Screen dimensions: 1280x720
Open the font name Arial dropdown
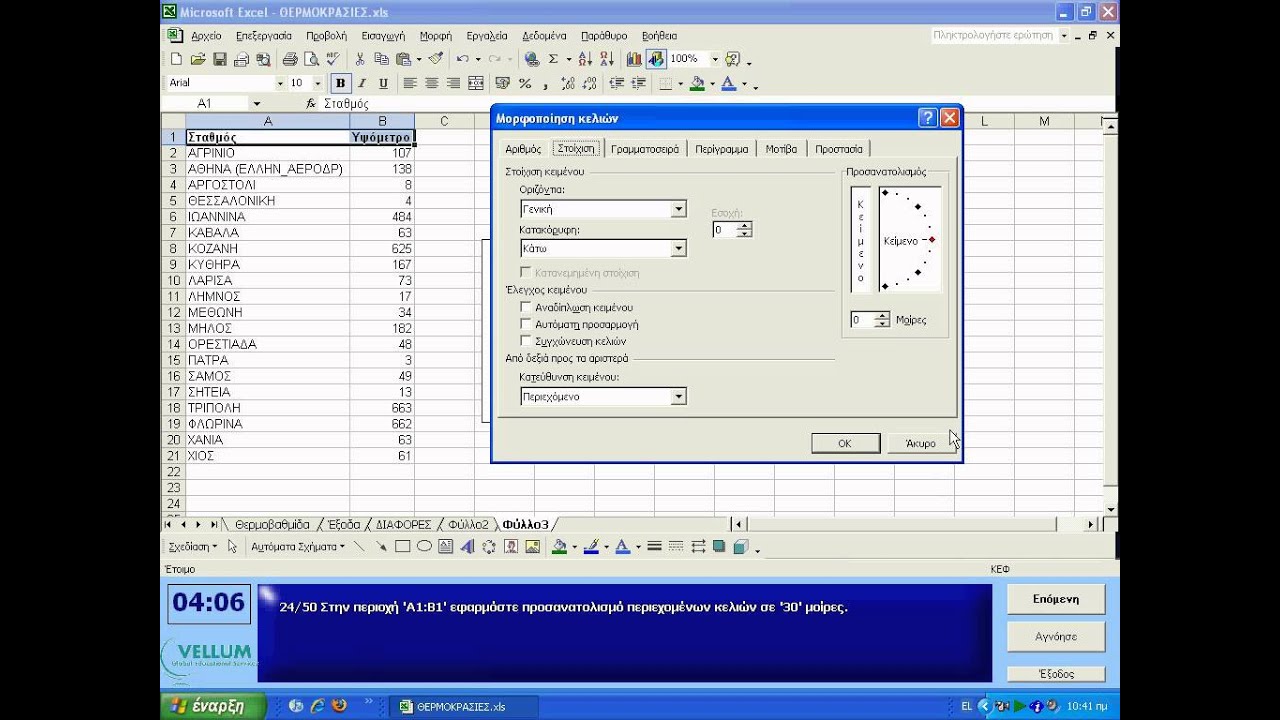[280, 83]
